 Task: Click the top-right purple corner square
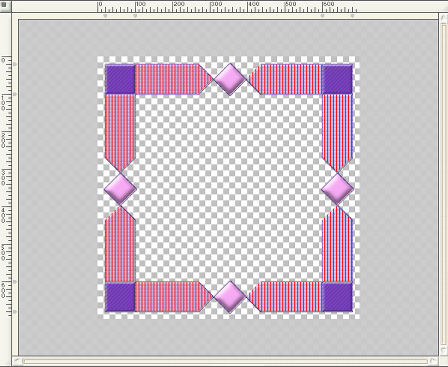point(337,79)
